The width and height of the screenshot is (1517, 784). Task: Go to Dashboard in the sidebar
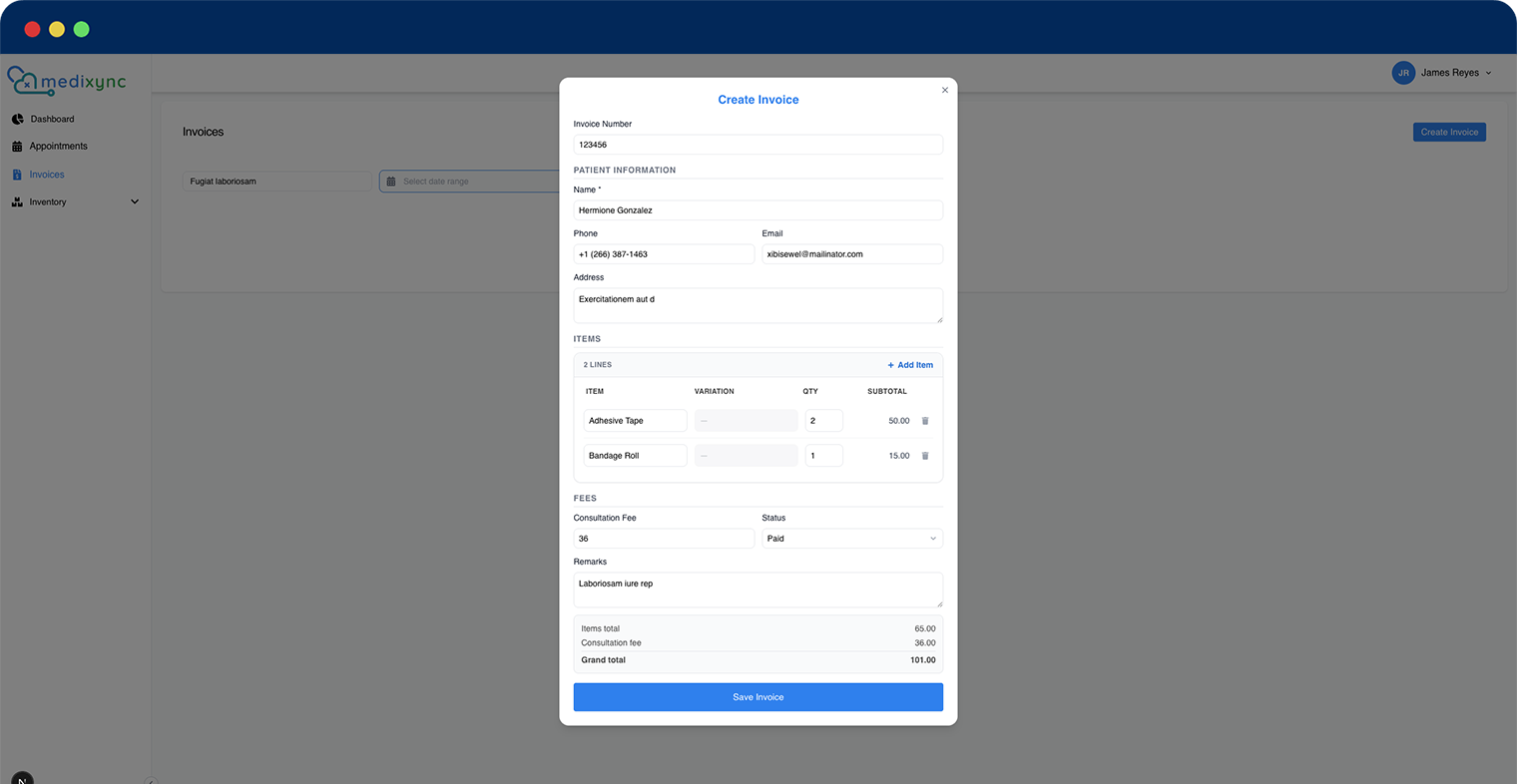click(52, 119)
